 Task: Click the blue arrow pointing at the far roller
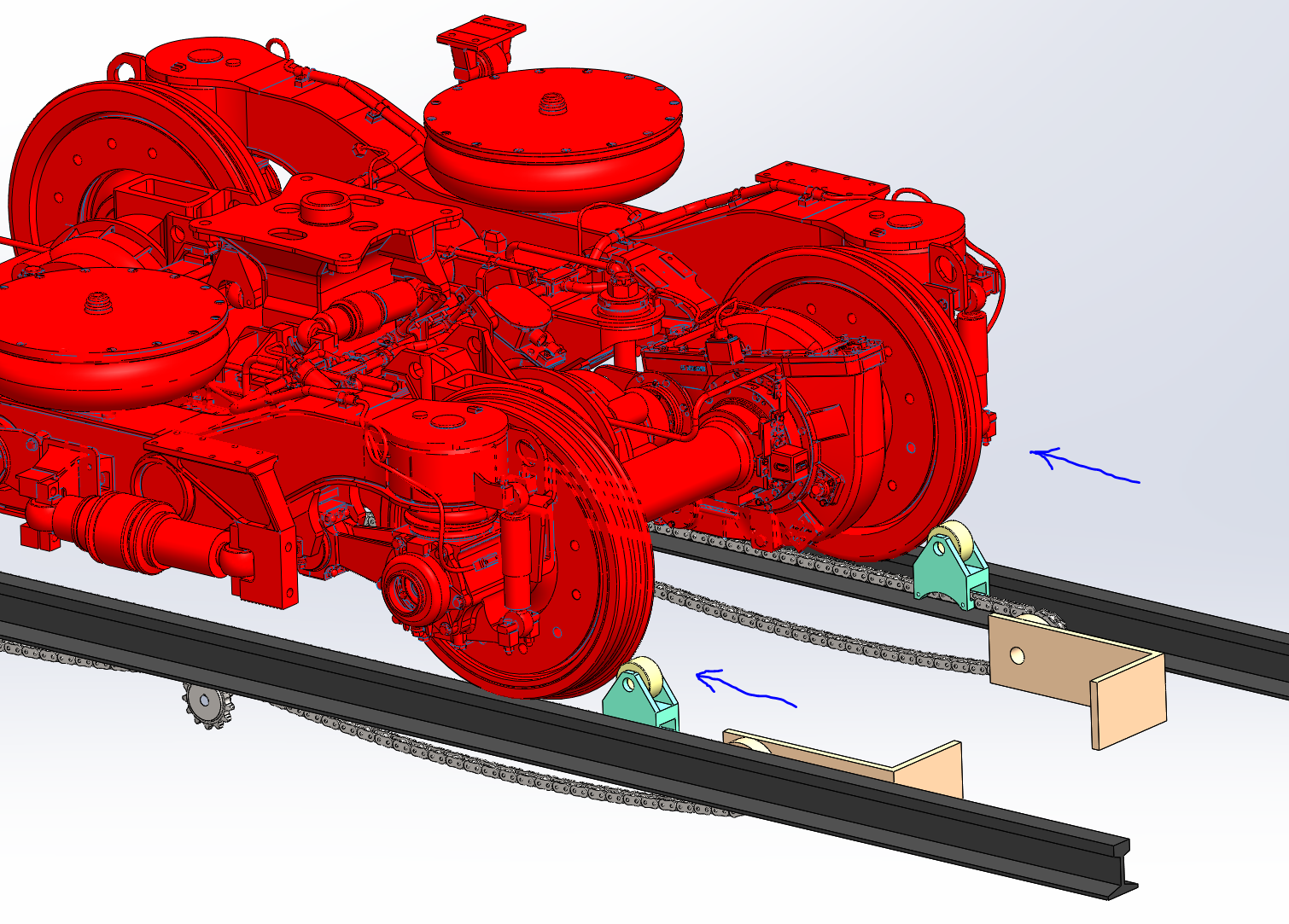point(1084,467)
